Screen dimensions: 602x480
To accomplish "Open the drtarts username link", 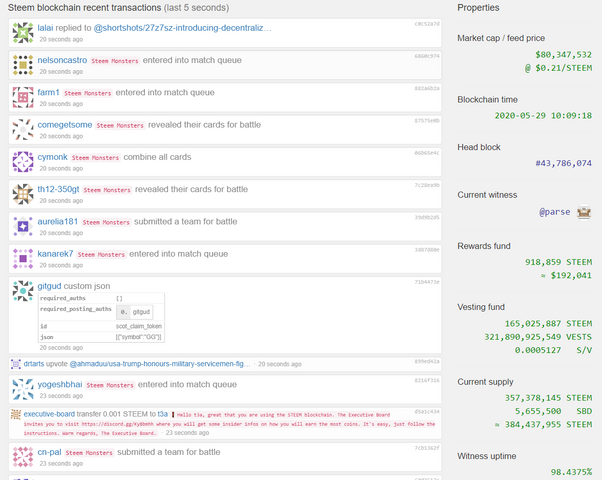I will 34,364.
